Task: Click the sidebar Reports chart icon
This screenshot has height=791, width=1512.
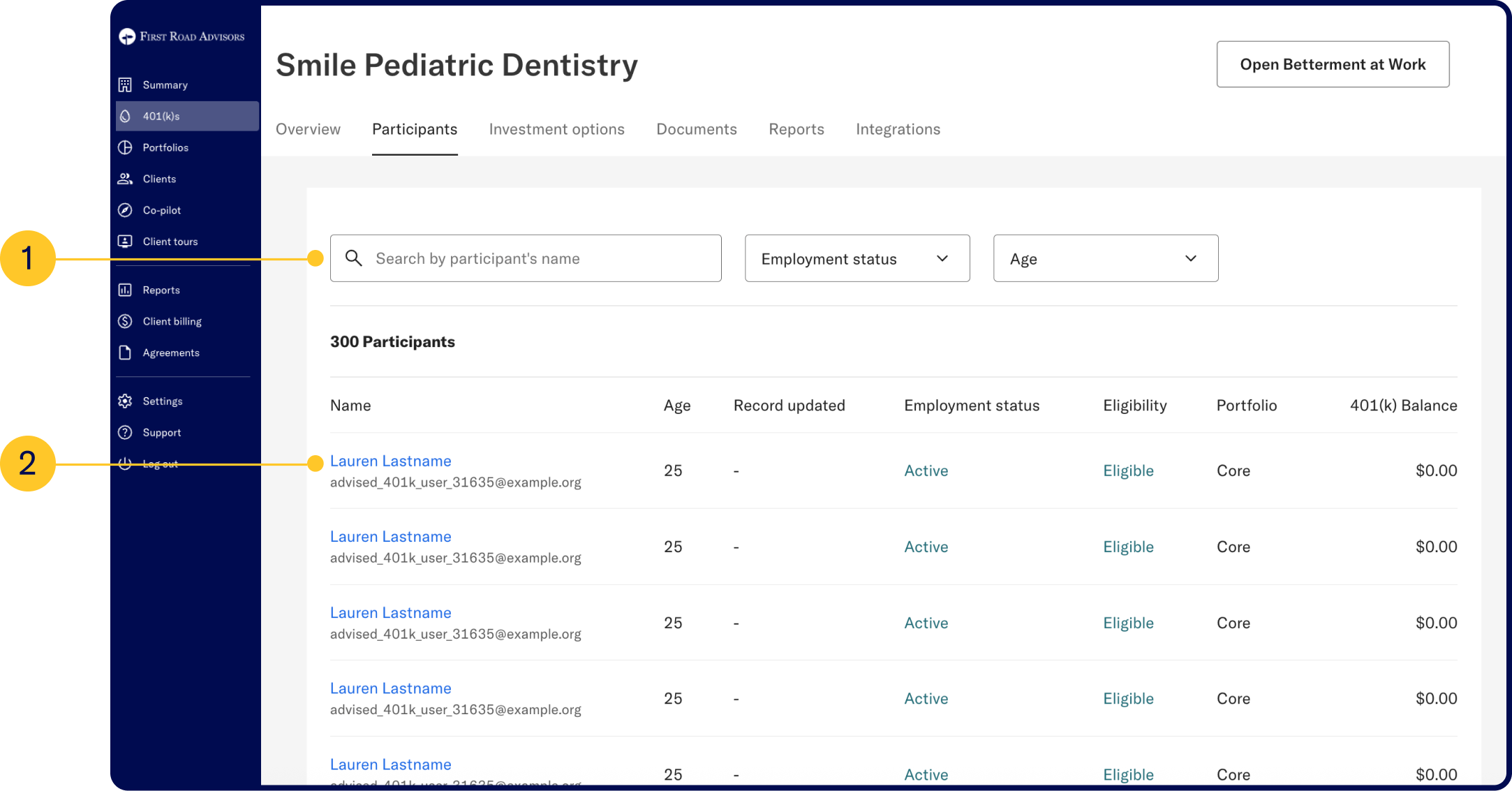Action: pos(125,290)
